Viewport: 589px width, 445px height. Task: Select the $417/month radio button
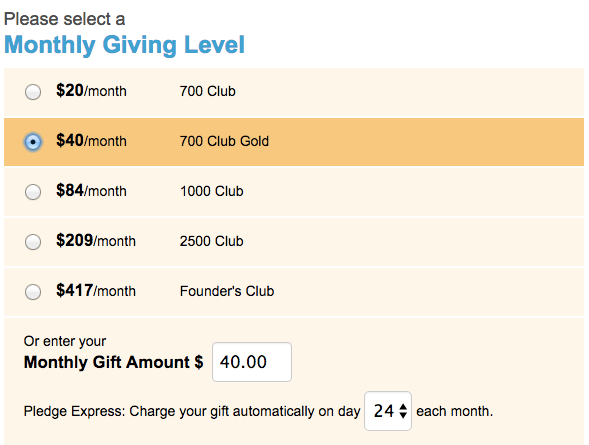(x=33, y=292)
